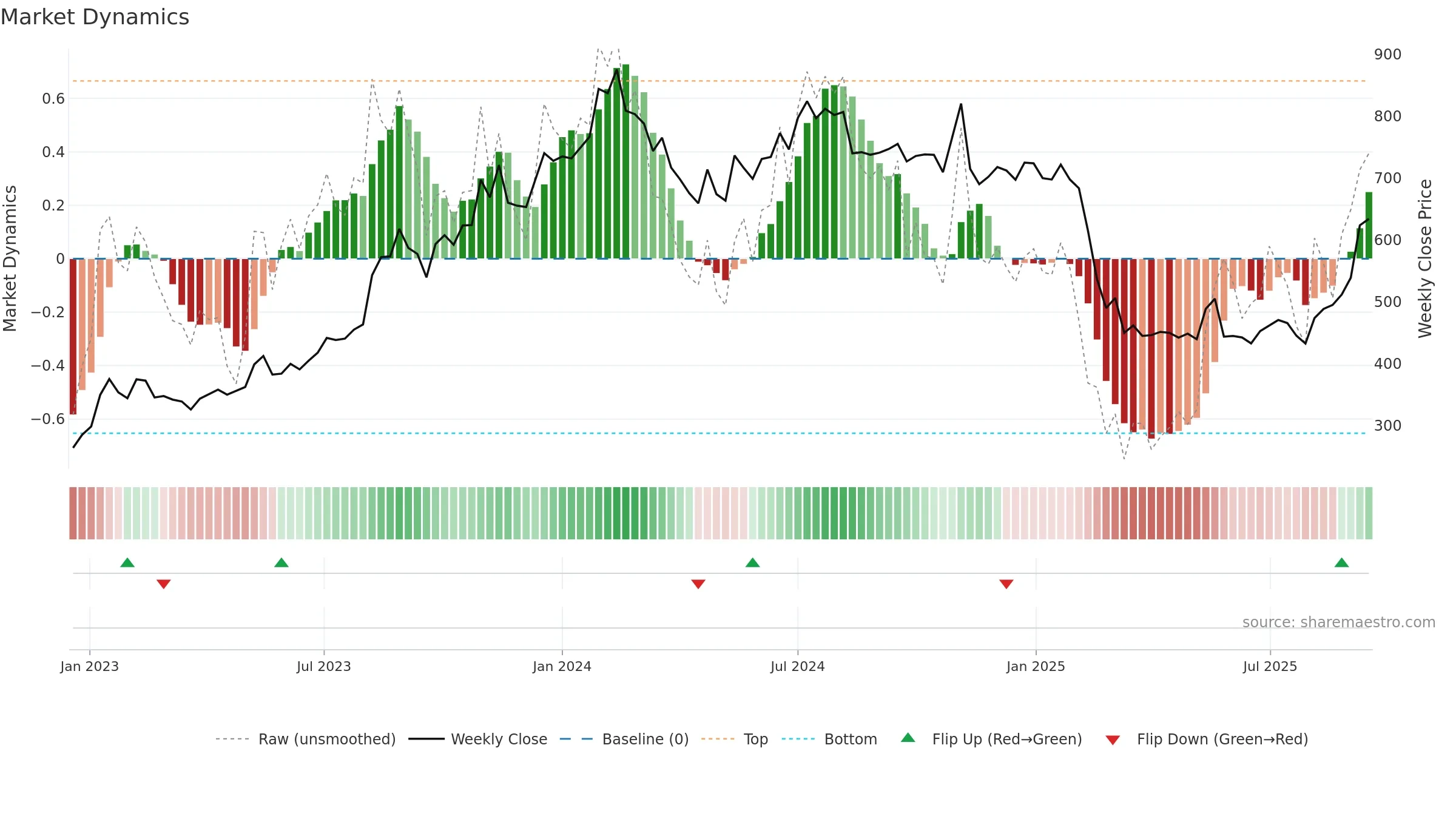Click the Jan 2024 axis label

[562, 666]
